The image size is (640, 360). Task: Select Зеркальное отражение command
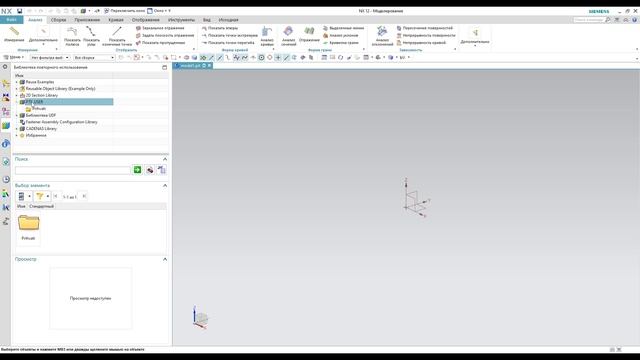click(x=160, y=28)
